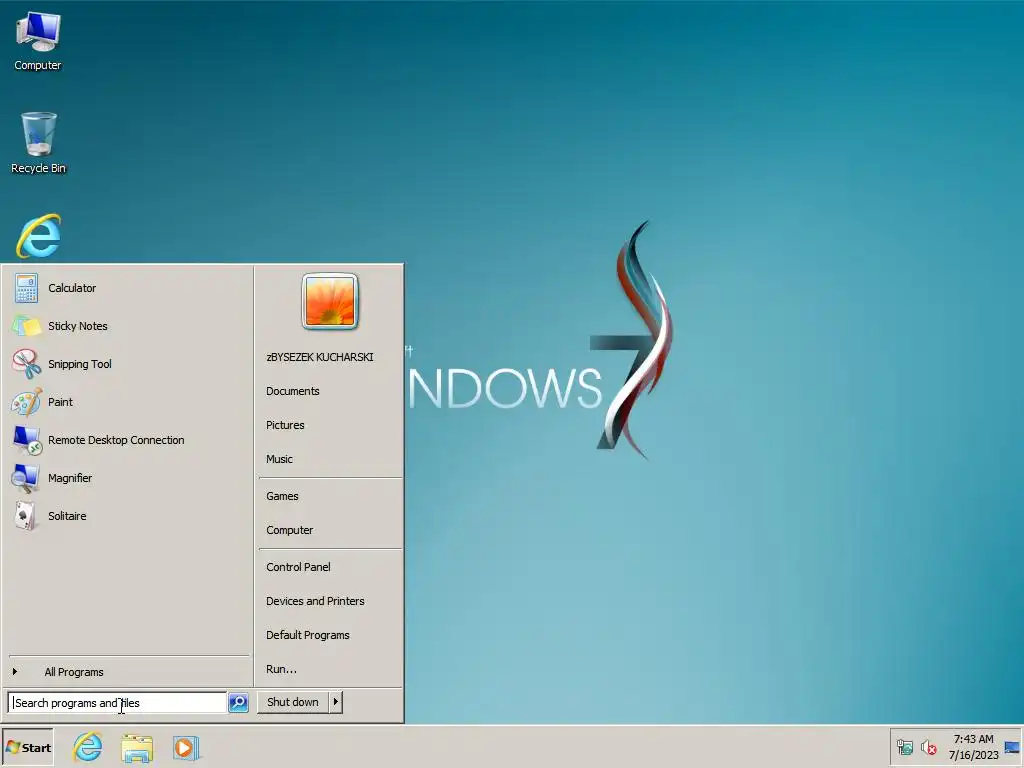
Task: Open the Computer desktop icon
Action: (x=38, y=42)
